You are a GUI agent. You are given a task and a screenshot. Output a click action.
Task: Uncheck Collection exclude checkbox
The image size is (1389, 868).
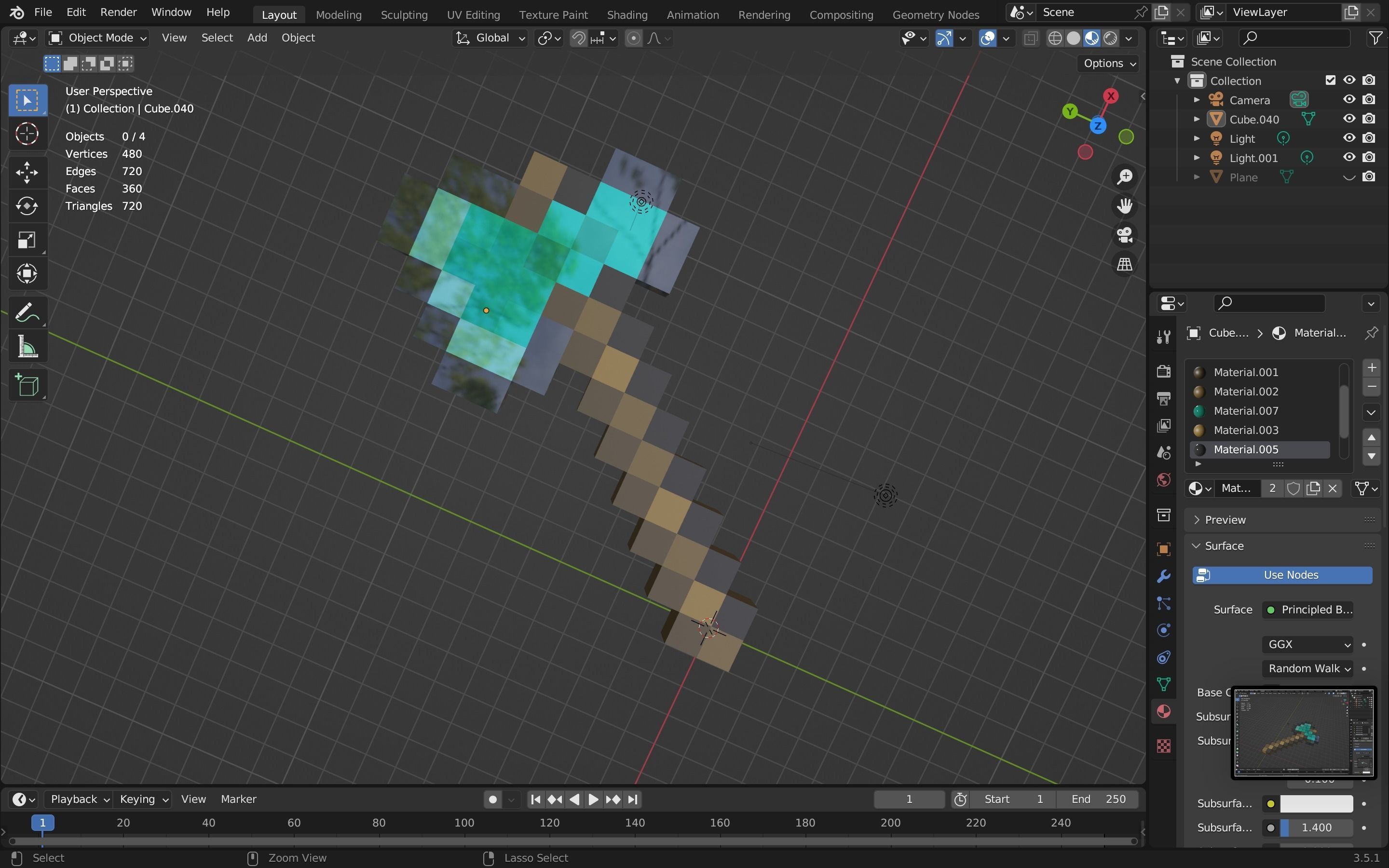1330,81
